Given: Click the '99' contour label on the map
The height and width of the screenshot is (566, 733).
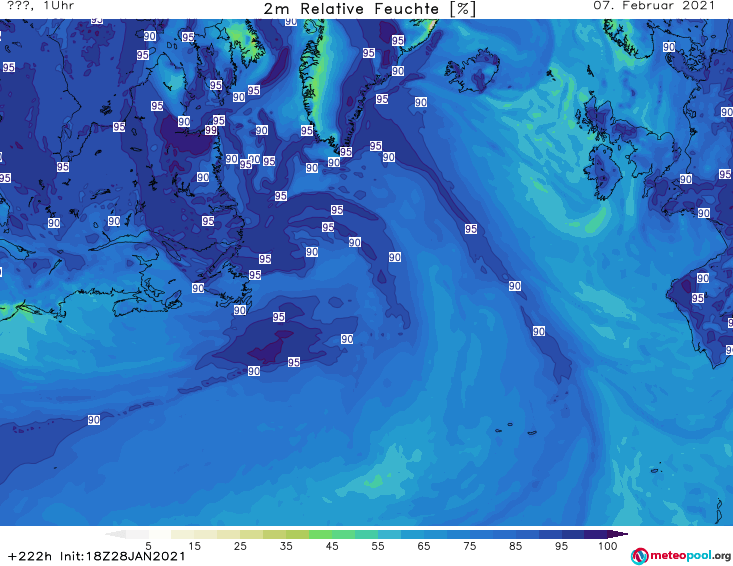Looking at the screenshot, I should (x=211, y=130).
